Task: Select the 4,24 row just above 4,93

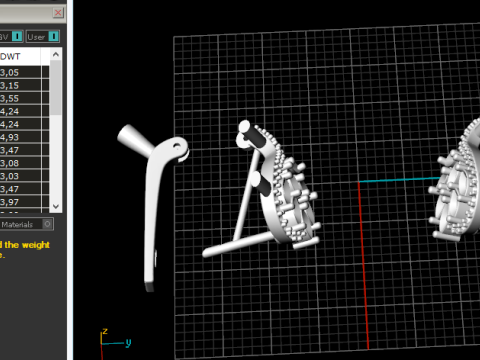Action: click(x=24, y=124)
